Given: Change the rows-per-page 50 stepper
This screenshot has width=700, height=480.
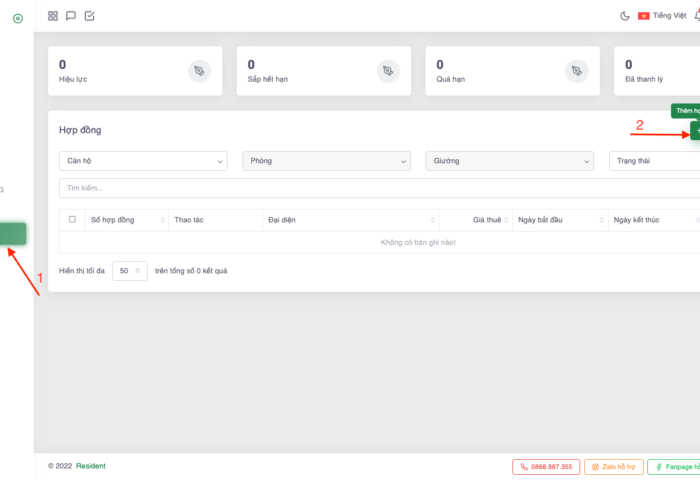Looking at the screenshot, I should coord(130,271).
